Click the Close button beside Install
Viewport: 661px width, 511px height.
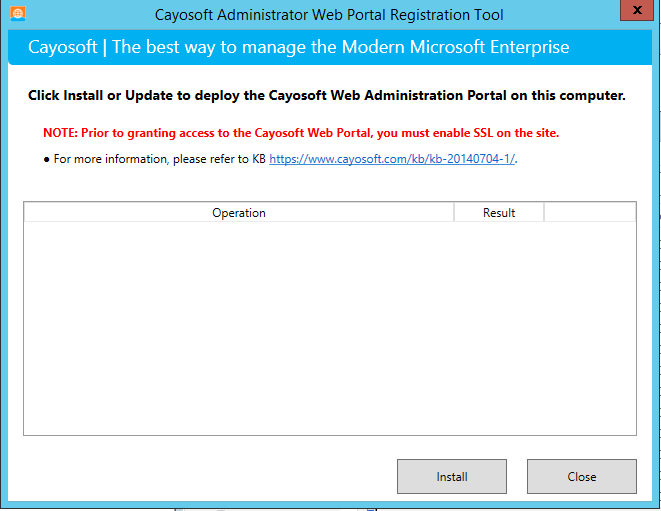[x=582, y=476]
